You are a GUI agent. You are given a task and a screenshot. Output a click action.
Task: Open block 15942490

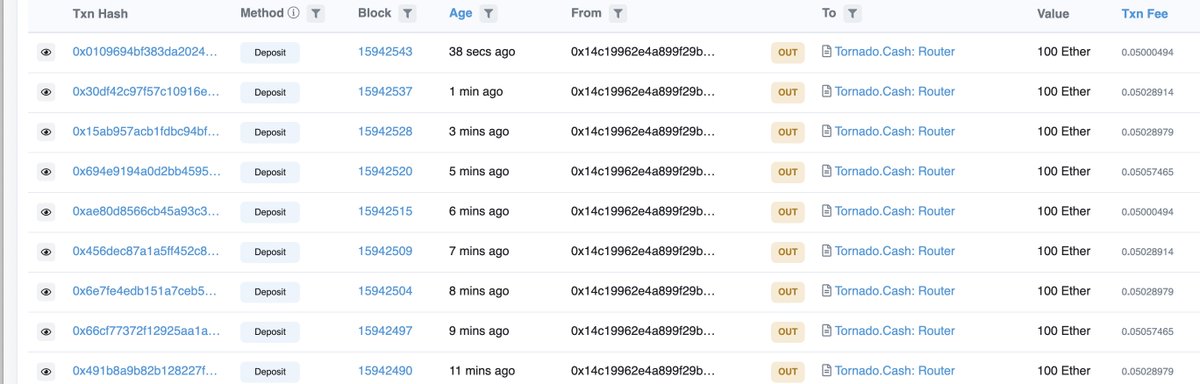click(385, 372)
